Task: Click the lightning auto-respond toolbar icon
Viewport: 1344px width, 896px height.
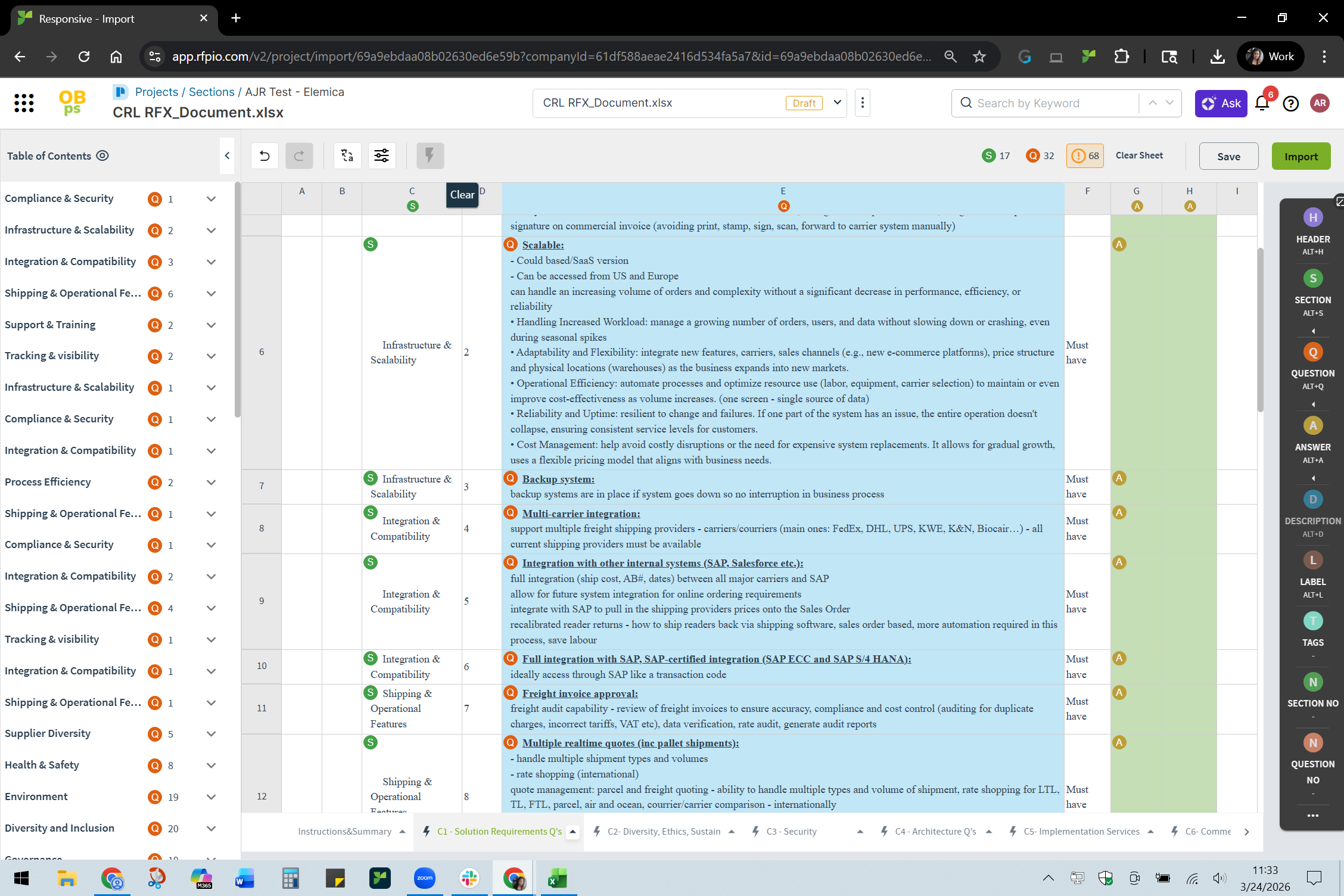Action: coord(430,156)
